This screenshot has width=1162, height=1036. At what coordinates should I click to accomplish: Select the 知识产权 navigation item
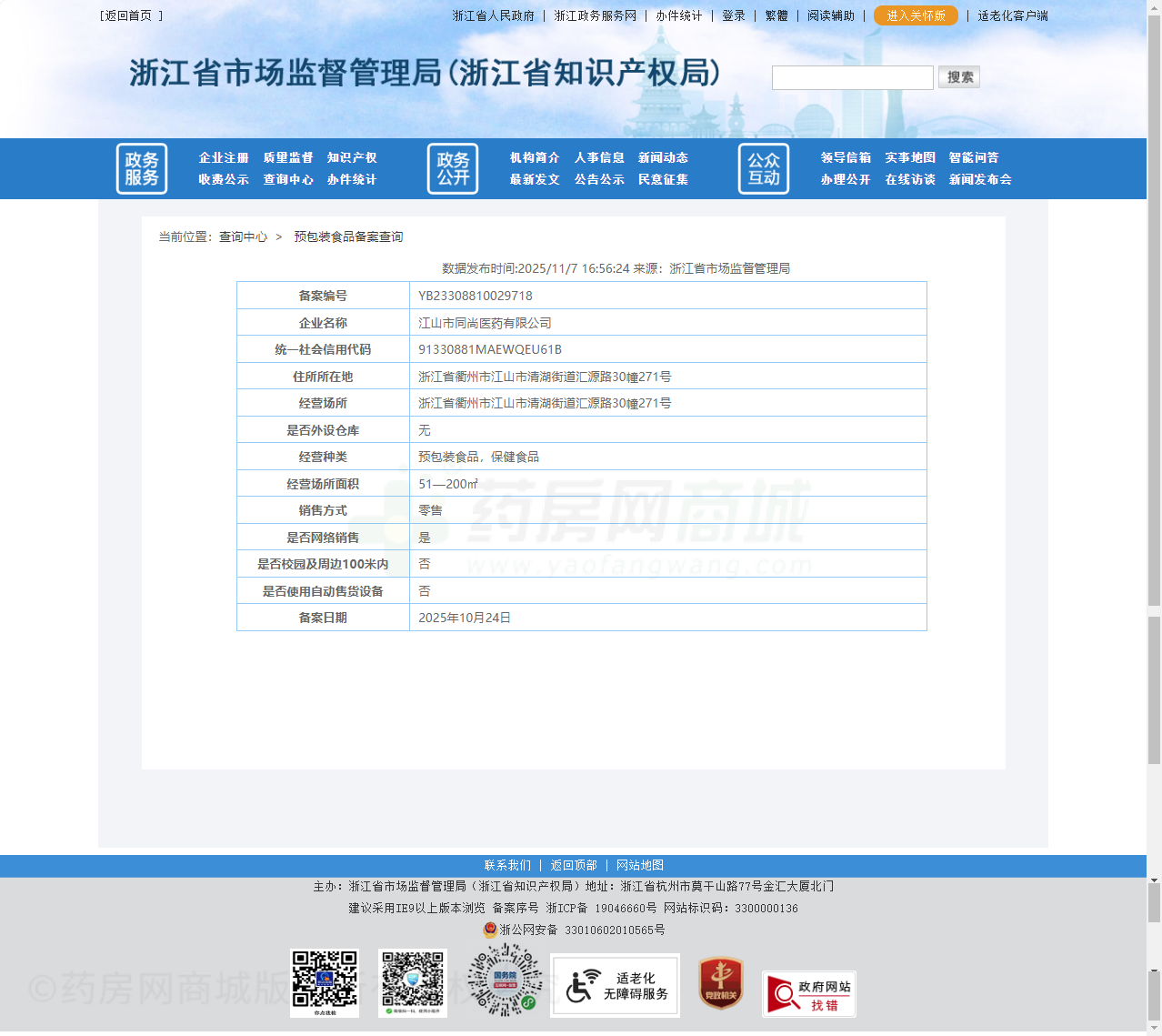click(351, 157)
